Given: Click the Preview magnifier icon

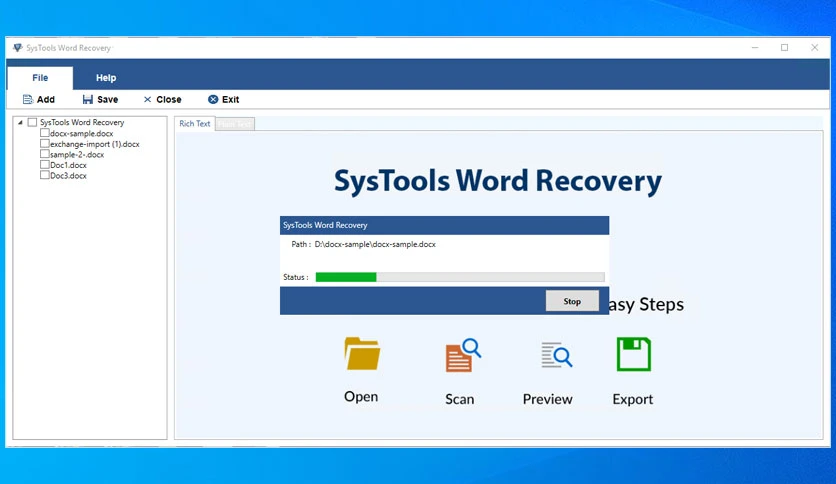Looking at the screenshot, I should click(557, 354).
